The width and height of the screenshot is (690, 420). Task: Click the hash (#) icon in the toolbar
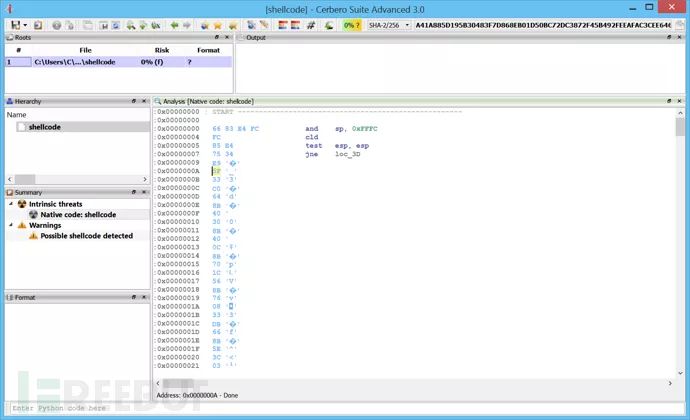coord(310,24)
